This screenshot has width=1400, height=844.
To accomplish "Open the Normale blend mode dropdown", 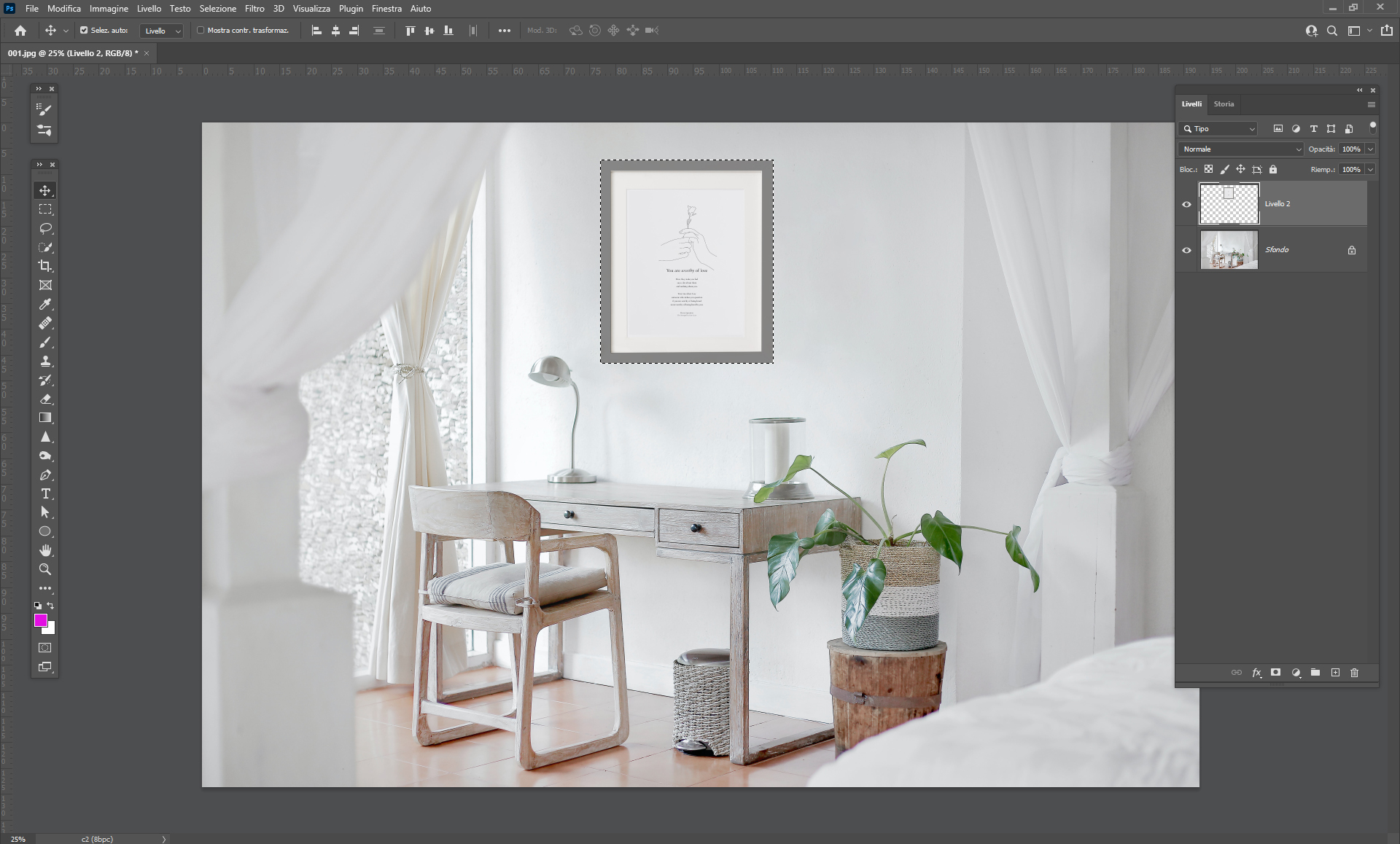I will coord(1240,149).
